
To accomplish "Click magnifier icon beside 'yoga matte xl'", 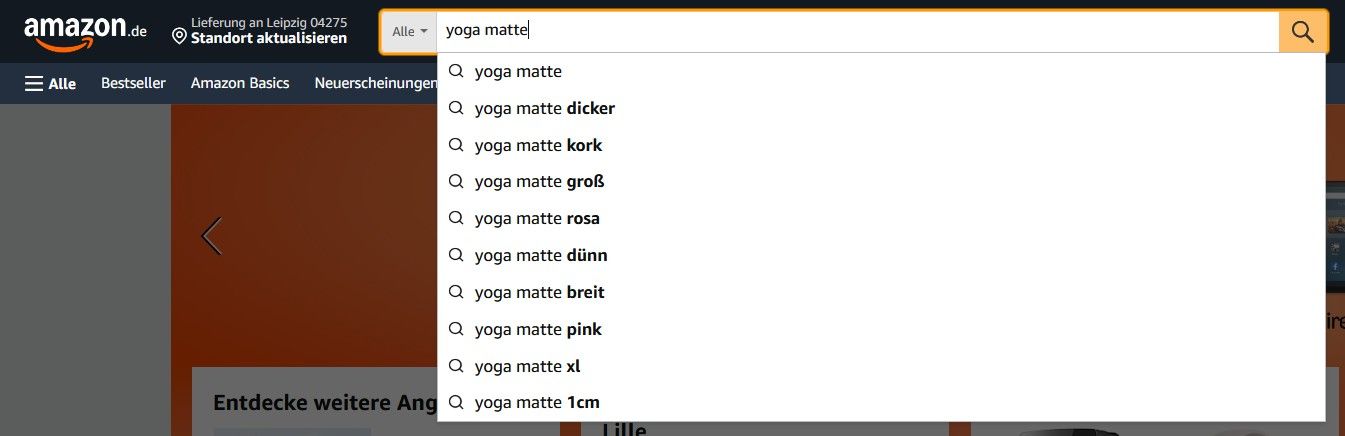I will click(x=456, y=366).
